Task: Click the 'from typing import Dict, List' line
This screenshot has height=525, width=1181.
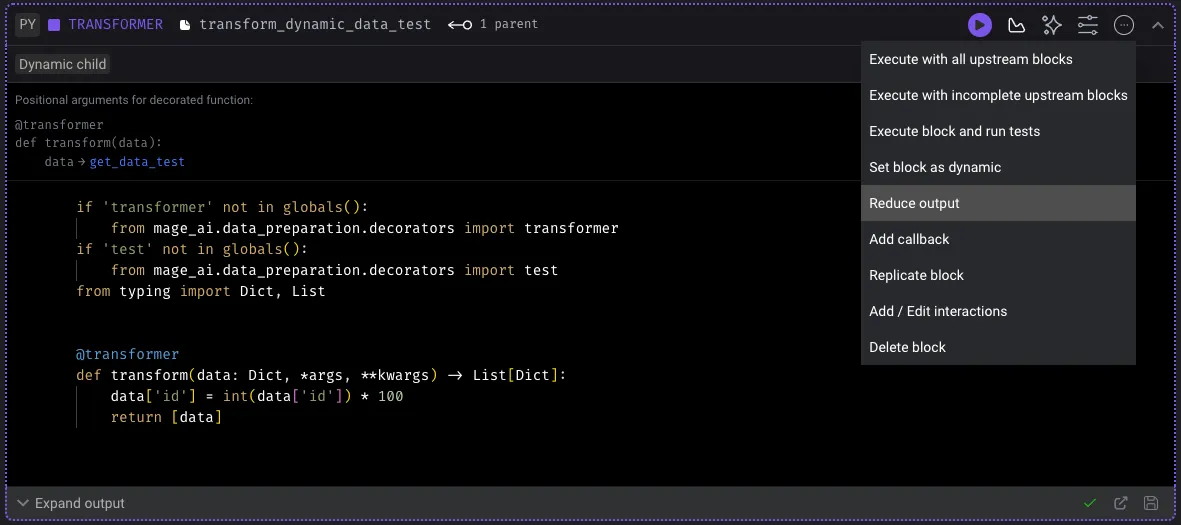Action: (x=201, y=291)
